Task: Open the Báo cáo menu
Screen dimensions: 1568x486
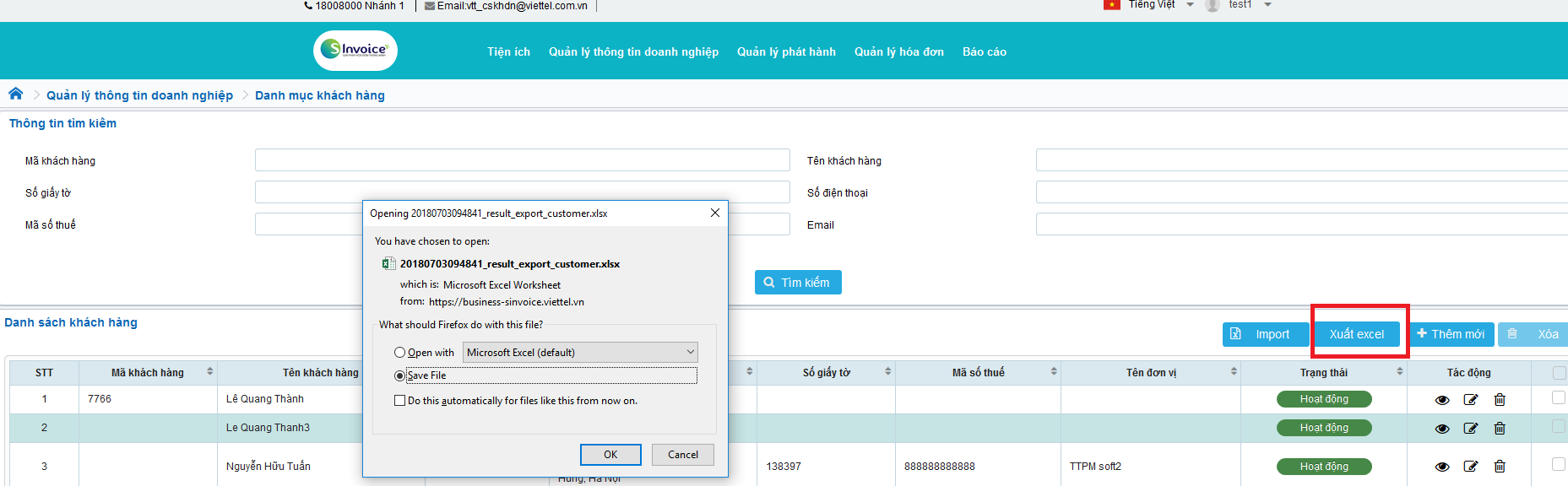Action: coord(984,51)
